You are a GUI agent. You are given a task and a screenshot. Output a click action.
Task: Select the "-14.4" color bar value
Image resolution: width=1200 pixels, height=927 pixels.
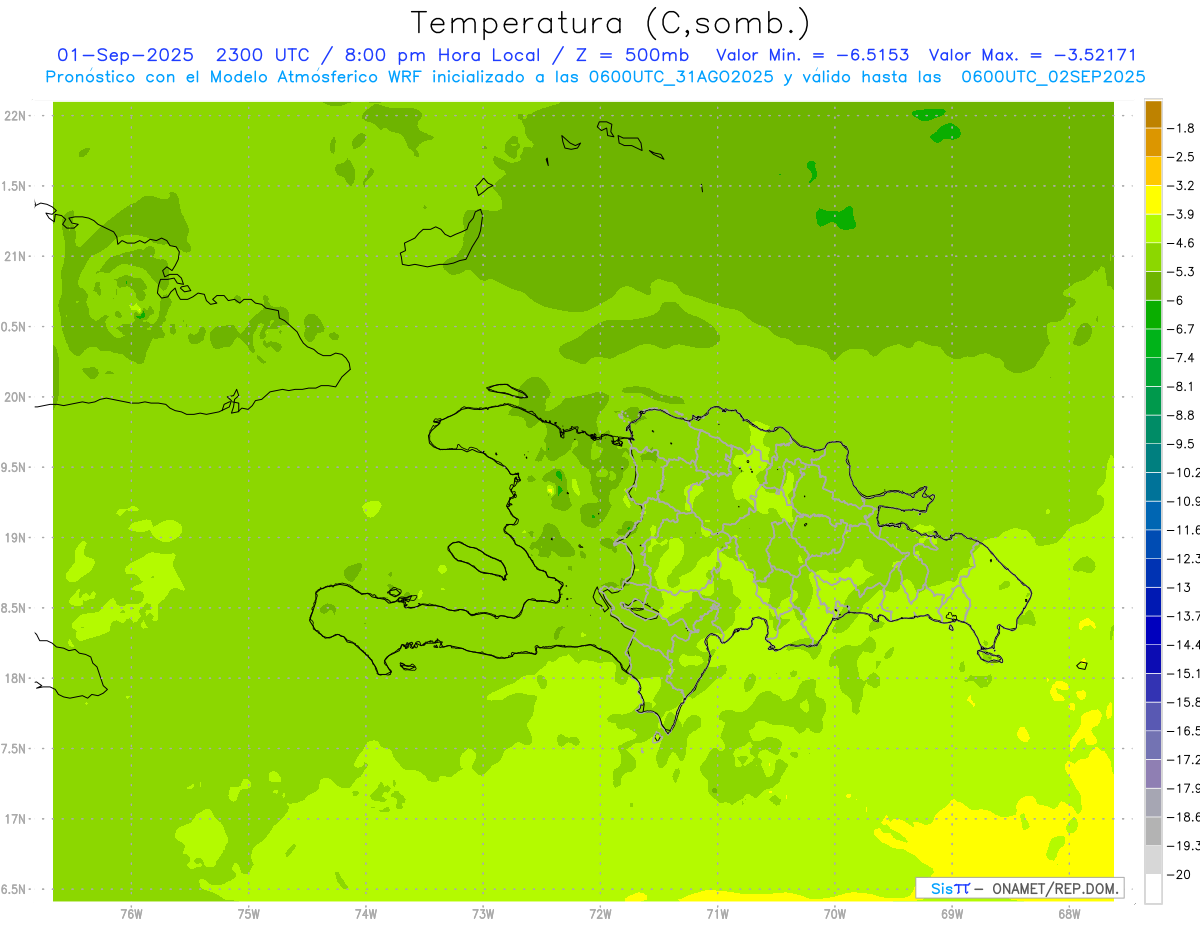point(1185,644)
